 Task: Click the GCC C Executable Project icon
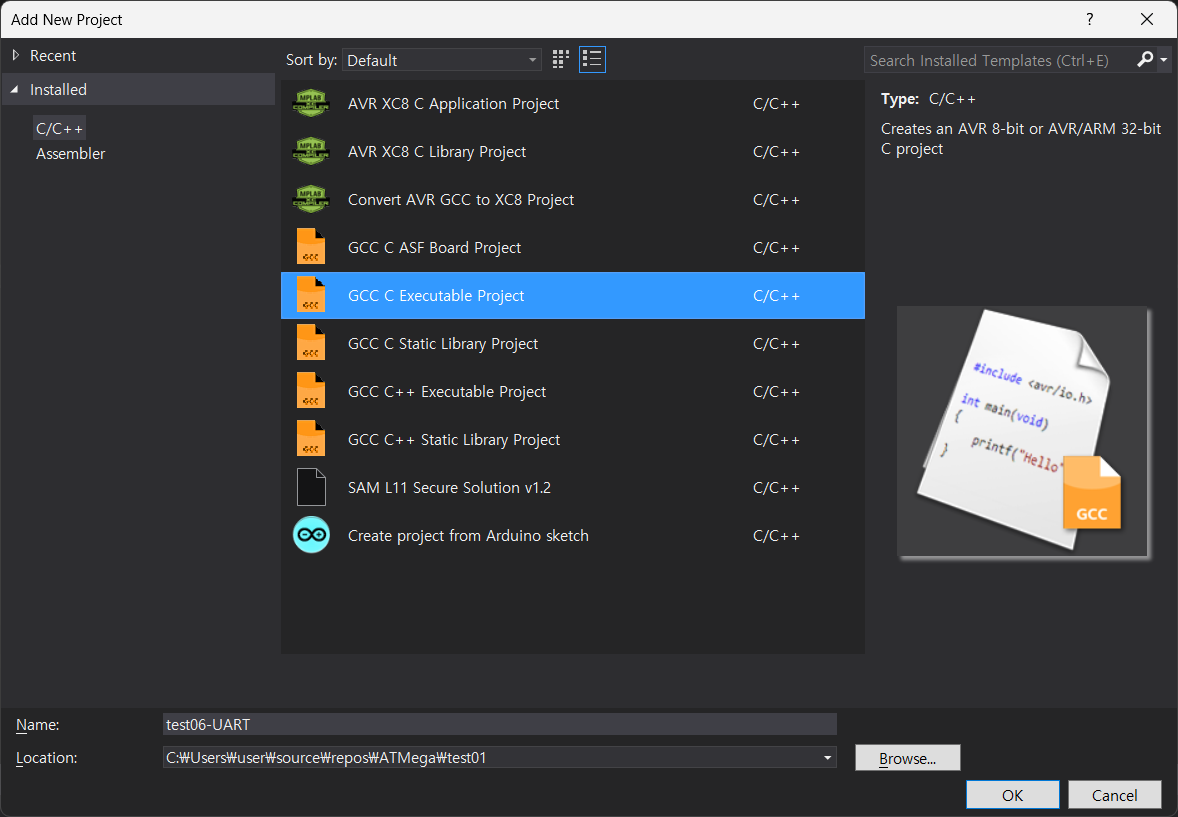point(311,295)
